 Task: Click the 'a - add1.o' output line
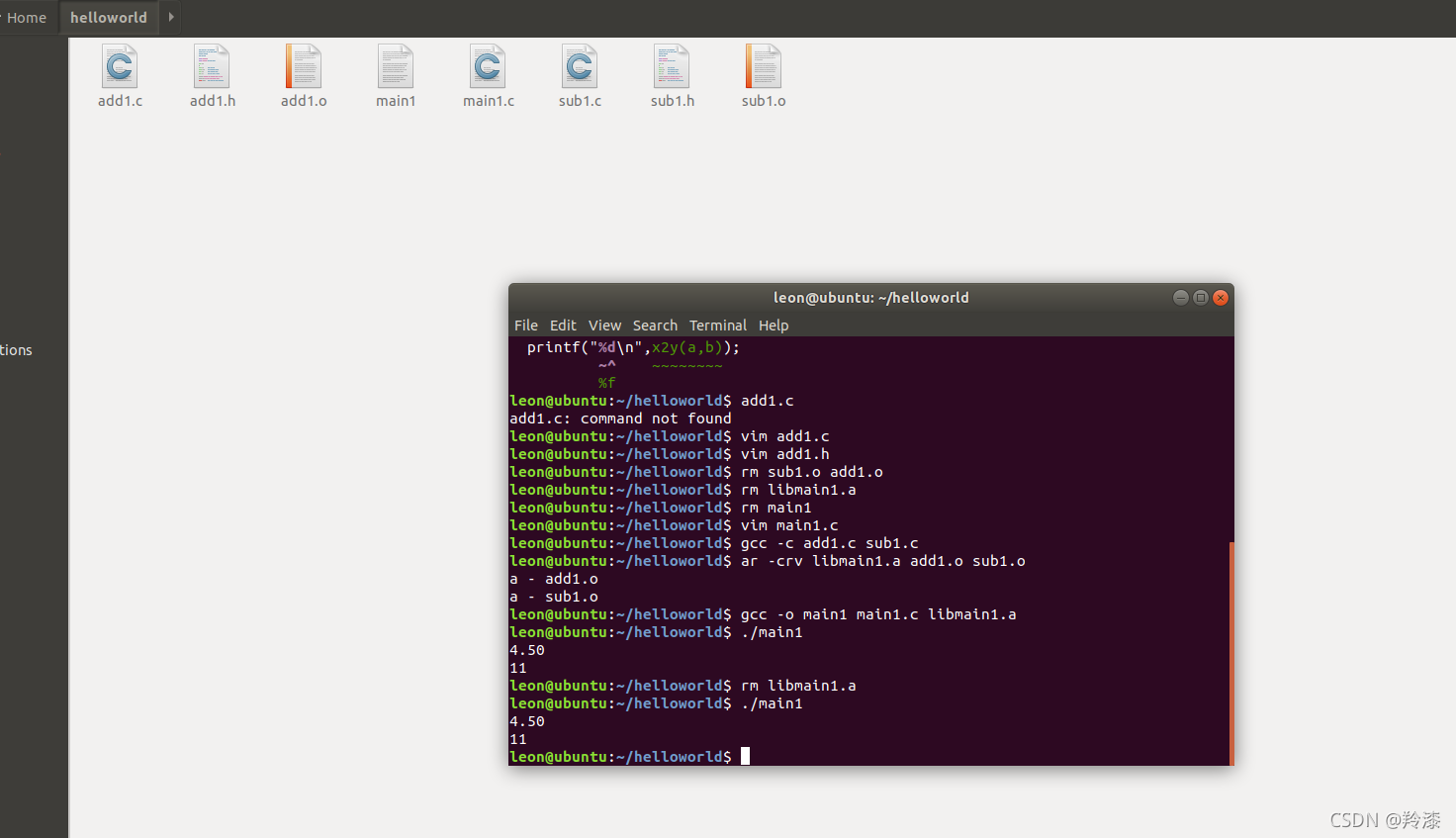coord(554,579)
